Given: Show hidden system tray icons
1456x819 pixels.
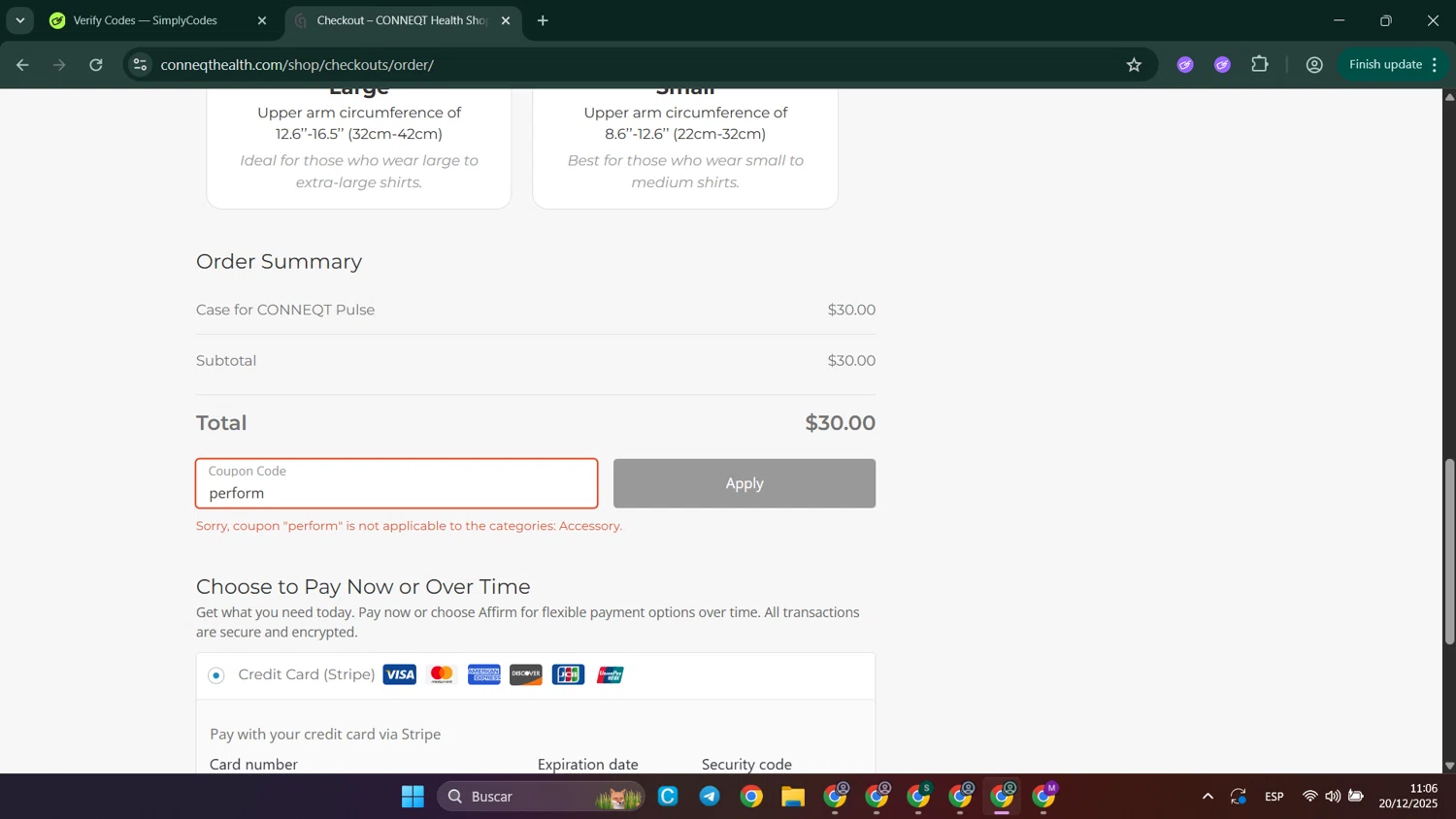Looking at the screenshot, I should (x=1208, y=797).
